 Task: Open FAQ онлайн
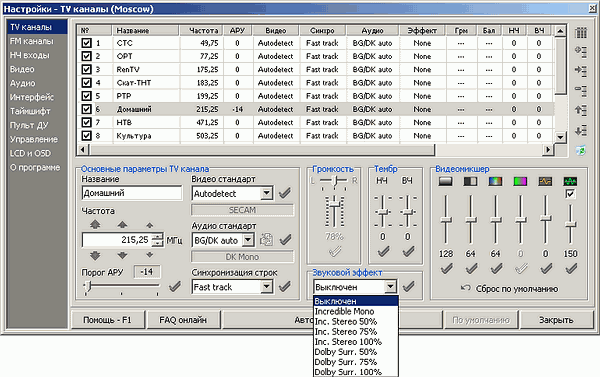click(x=183, y=320)
